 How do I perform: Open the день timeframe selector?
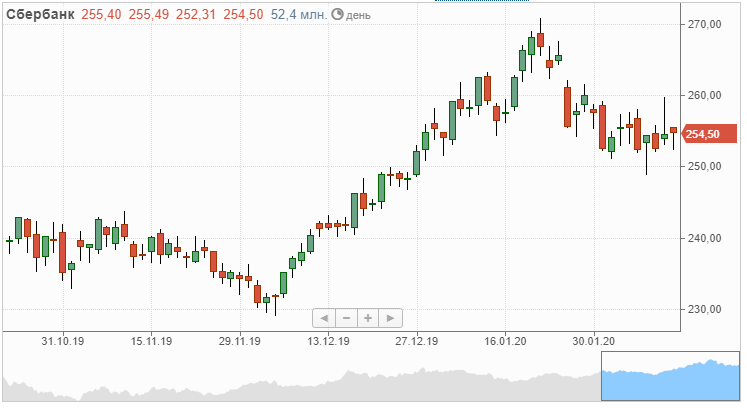point(358,15)
